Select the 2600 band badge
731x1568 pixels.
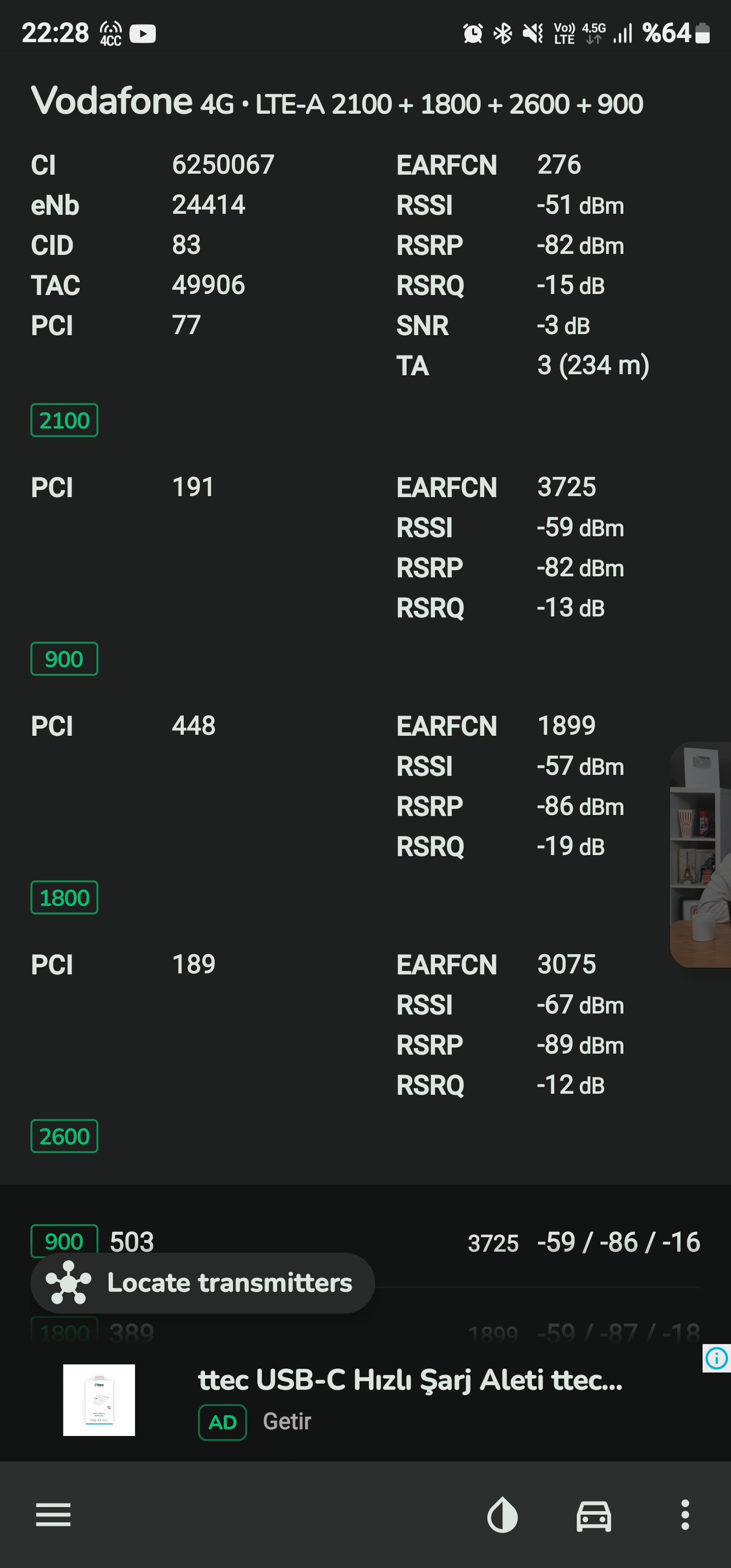coord(64,1136)
